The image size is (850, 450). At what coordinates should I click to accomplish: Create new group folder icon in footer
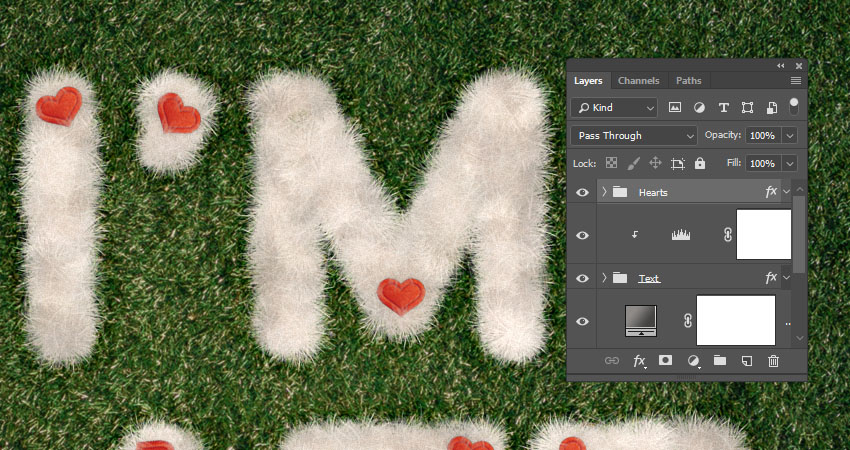pos(720,361)
